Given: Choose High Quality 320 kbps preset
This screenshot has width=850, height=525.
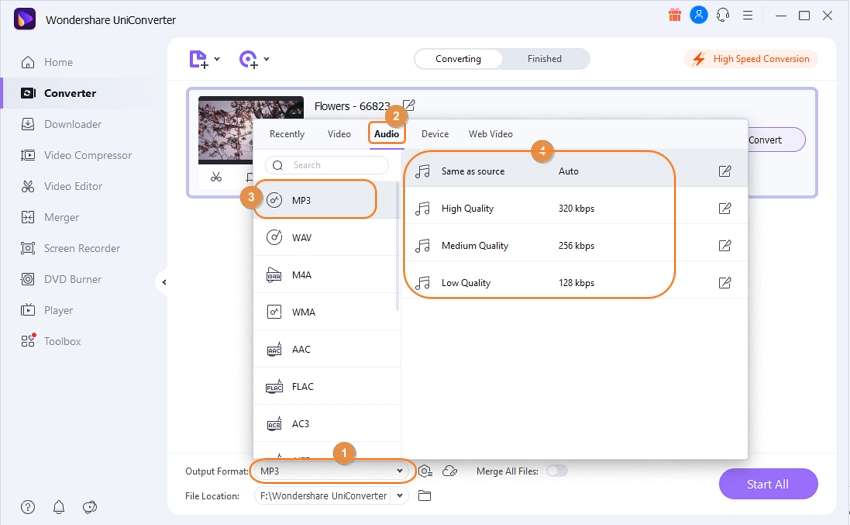Looking at the screenshot, I should [x=575, y=208].
